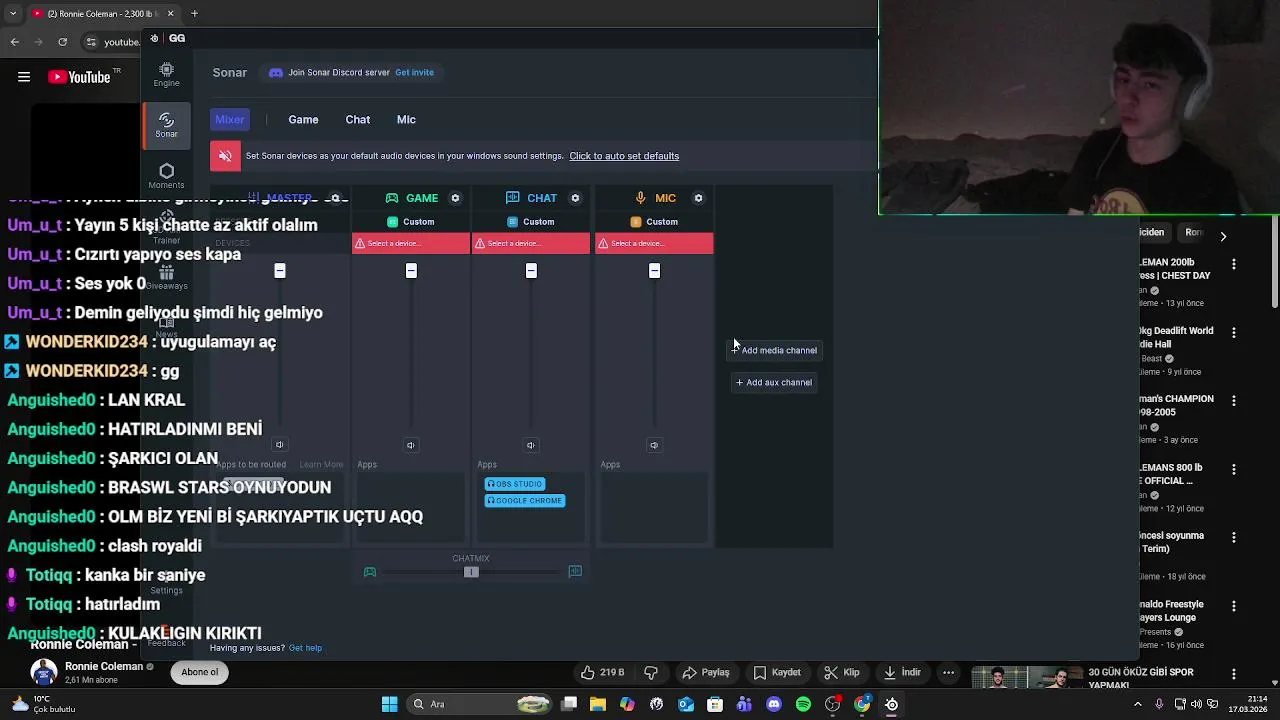The width and height of the screenshot is (1280, 720).
Task: Reload the browser page
Action: coord(62,42)
